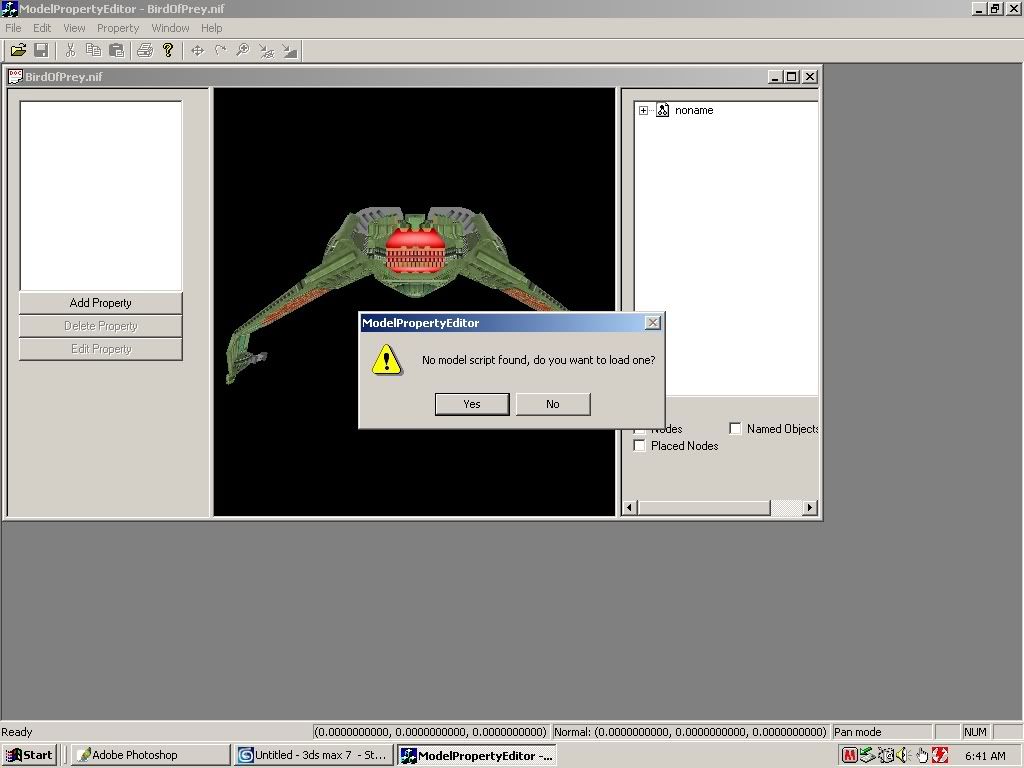Open the View menu

(x=74, y=28)
